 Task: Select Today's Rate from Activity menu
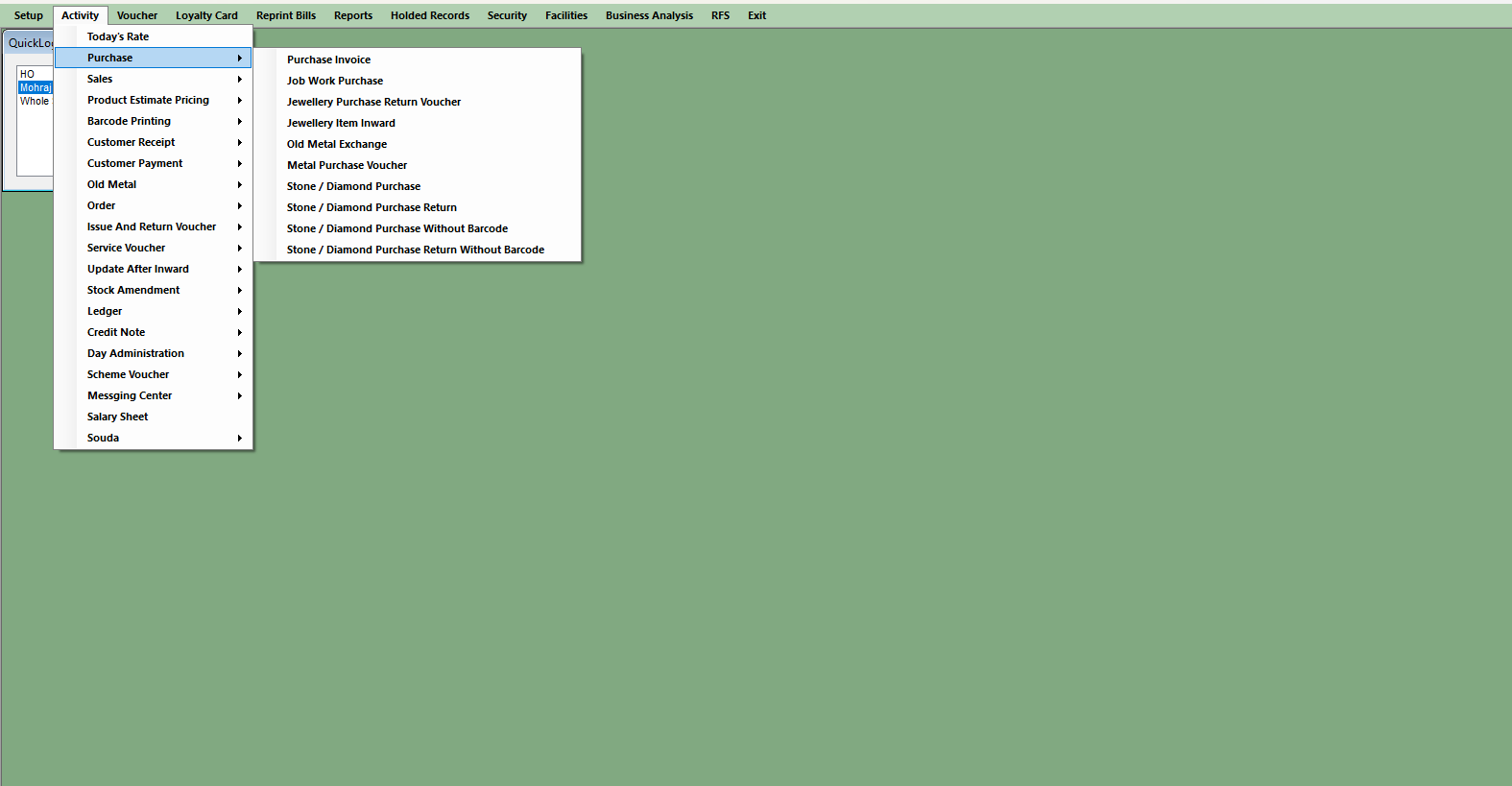(x=154, y=36)
